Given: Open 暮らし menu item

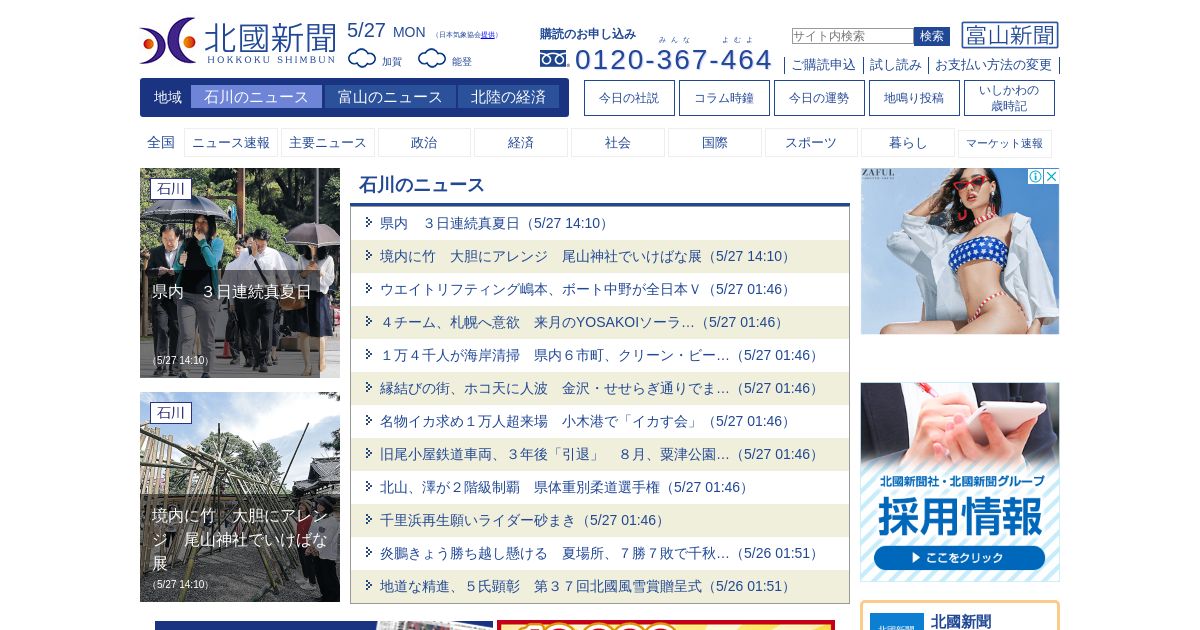Looking at the screenshot, I should point(908,143).
